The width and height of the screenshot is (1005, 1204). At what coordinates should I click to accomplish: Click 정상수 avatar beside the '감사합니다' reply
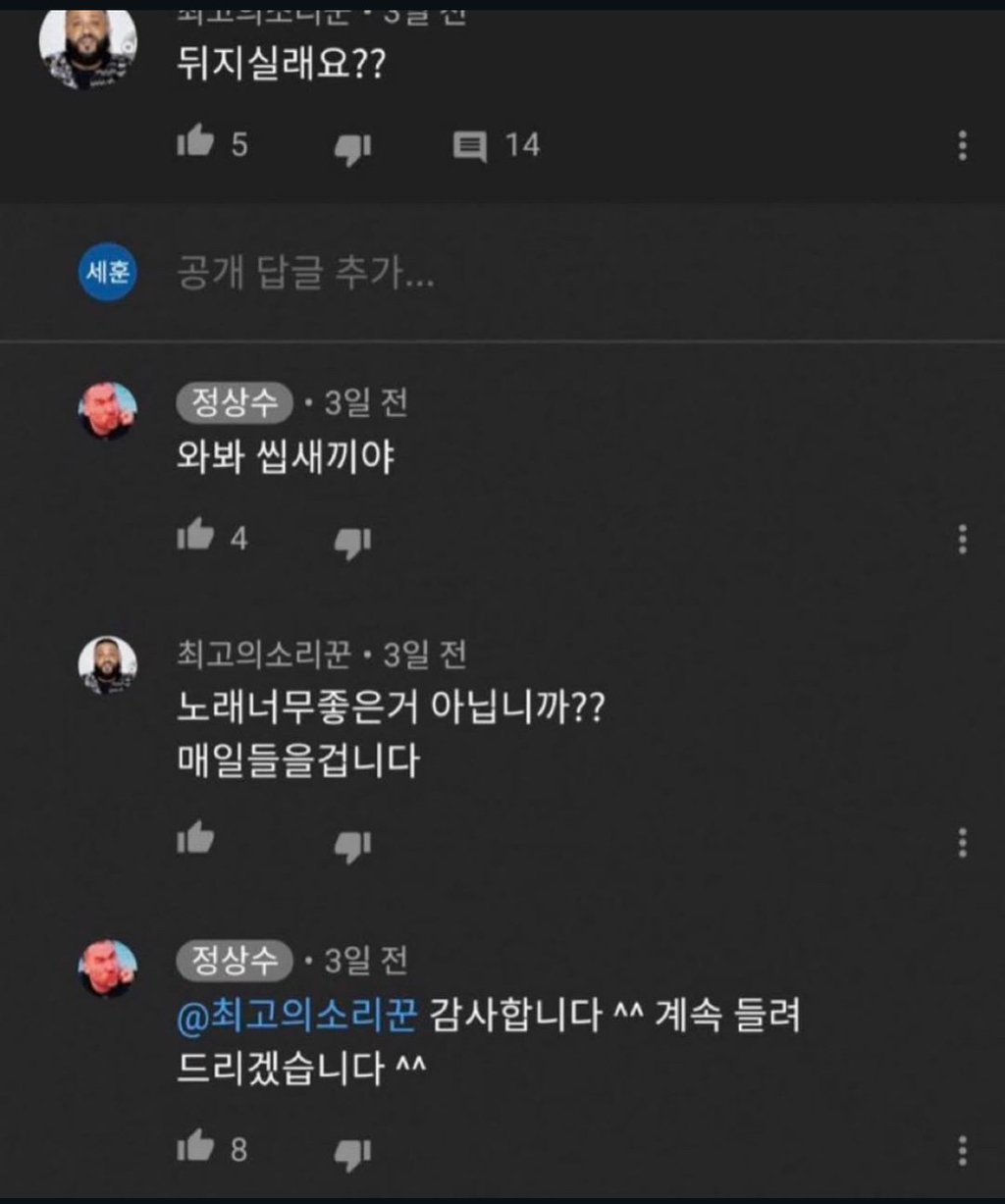tap(108, 968)
